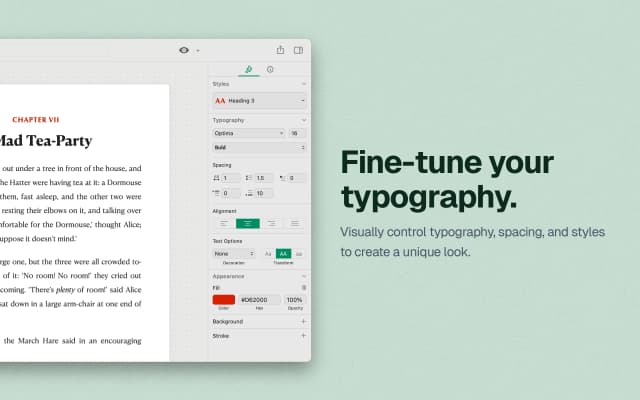Screen dimensions: 640x400
Task: Select right text alignment
Action: pos(271,223)
